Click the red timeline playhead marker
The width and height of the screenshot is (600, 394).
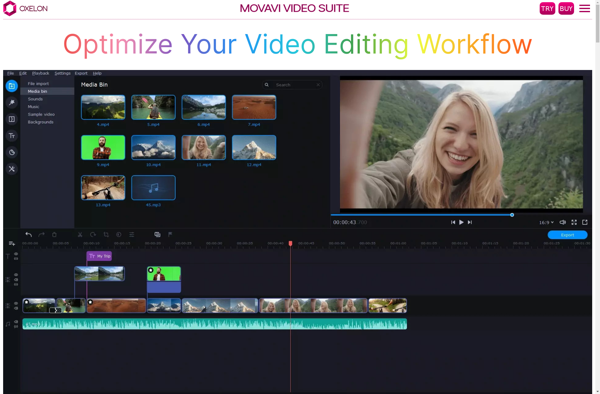tap(290, 243)
